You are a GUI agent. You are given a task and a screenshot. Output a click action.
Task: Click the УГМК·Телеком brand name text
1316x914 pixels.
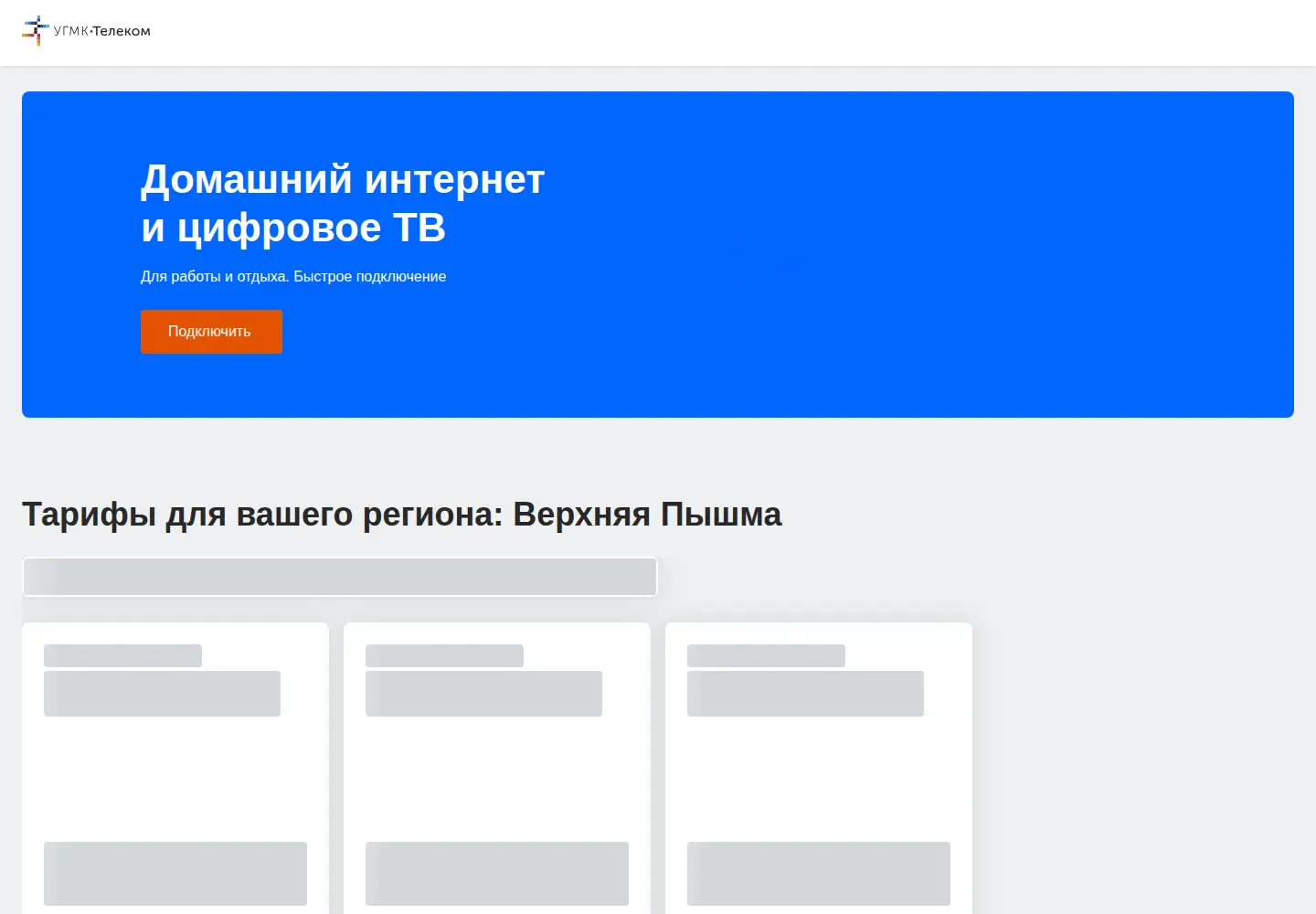coord(102,31)
